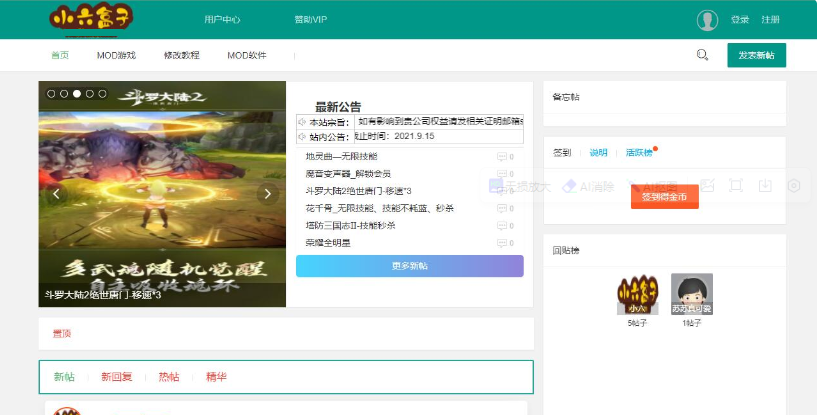
Task: Click the orange 签到得金币 button
Action: pyautogui.click(x=664, y=197)
